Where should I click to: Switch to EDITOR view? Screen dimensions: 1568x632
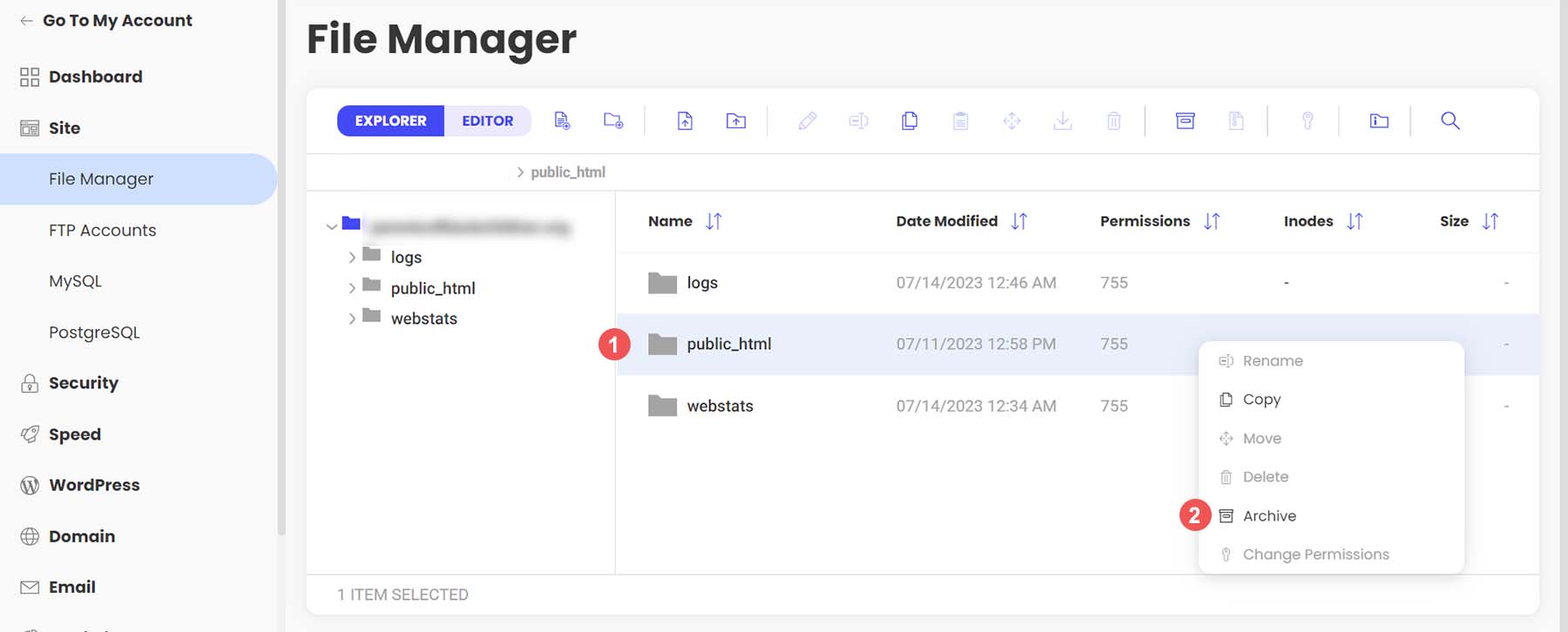tap(488, 121)
